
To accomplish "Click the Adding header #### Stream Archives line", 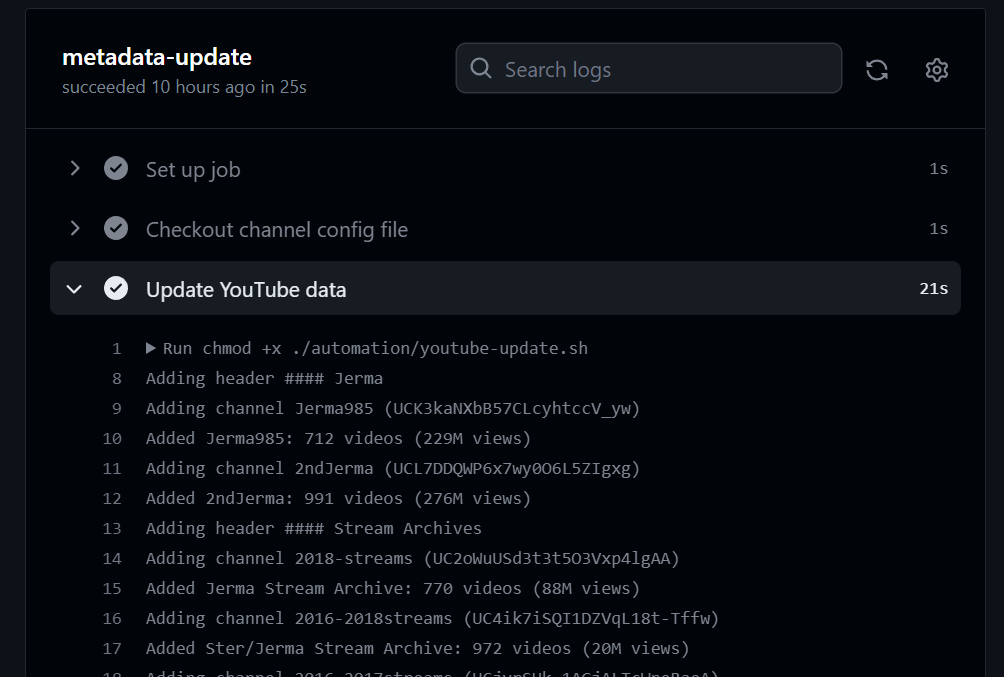I will point(314,528).
